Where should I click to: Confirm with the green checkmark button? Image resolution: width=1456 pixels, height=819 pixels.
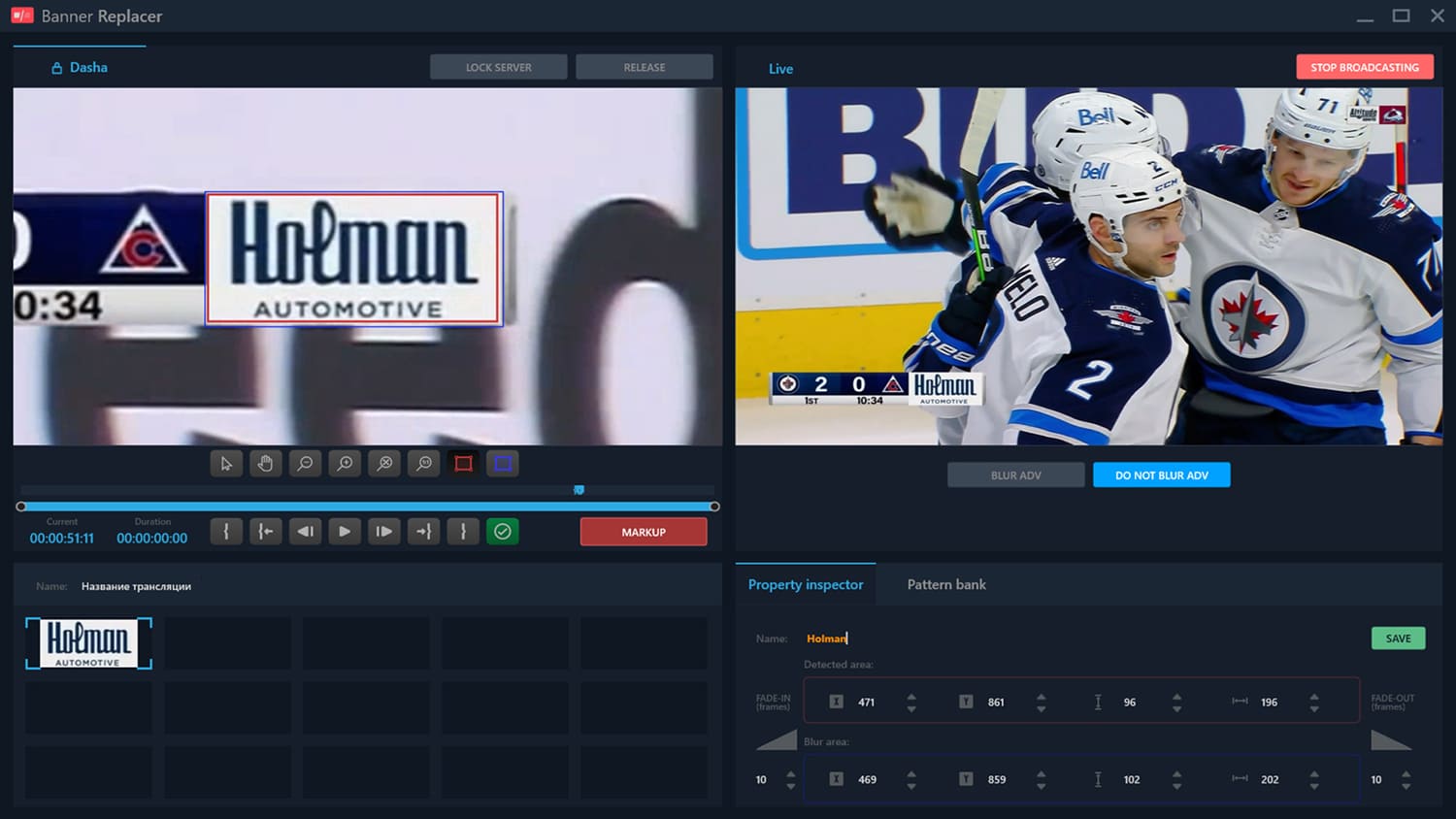click(x=503, y=532)
